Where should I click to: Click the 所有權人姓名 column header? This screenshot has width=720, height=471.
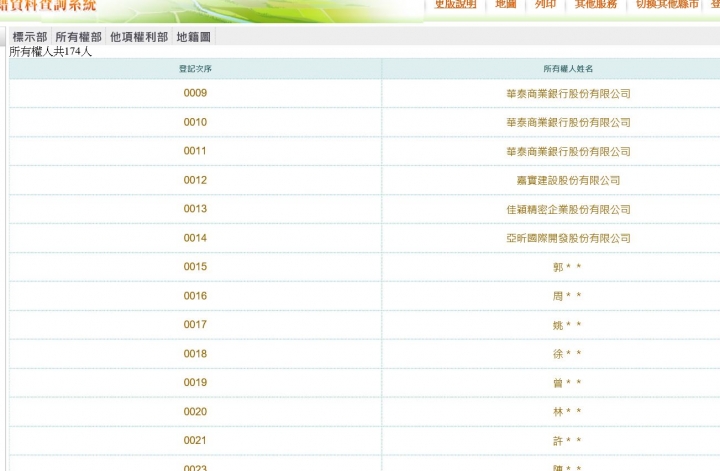[x=568, y=69]
